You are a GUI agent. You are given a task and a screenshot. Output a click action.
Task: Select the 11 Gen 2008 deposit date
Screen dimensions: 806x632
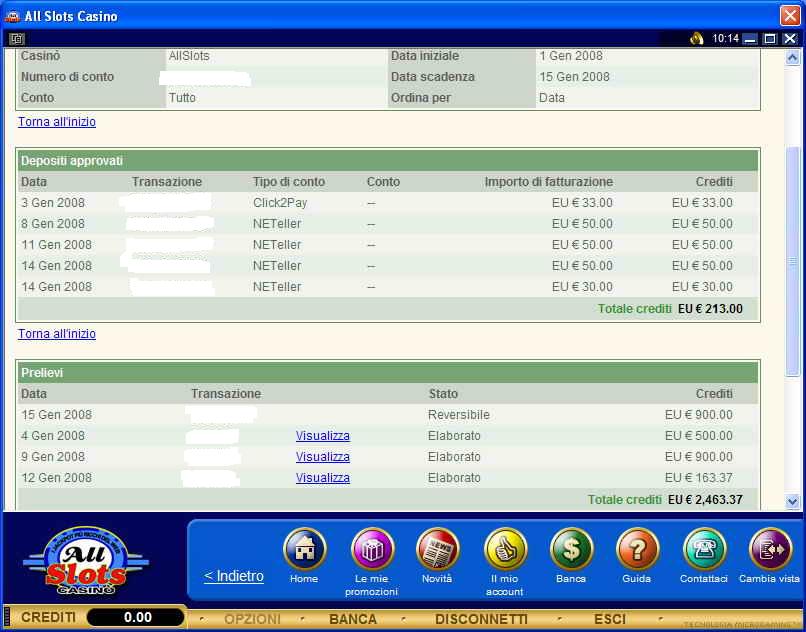coord(57,245)
